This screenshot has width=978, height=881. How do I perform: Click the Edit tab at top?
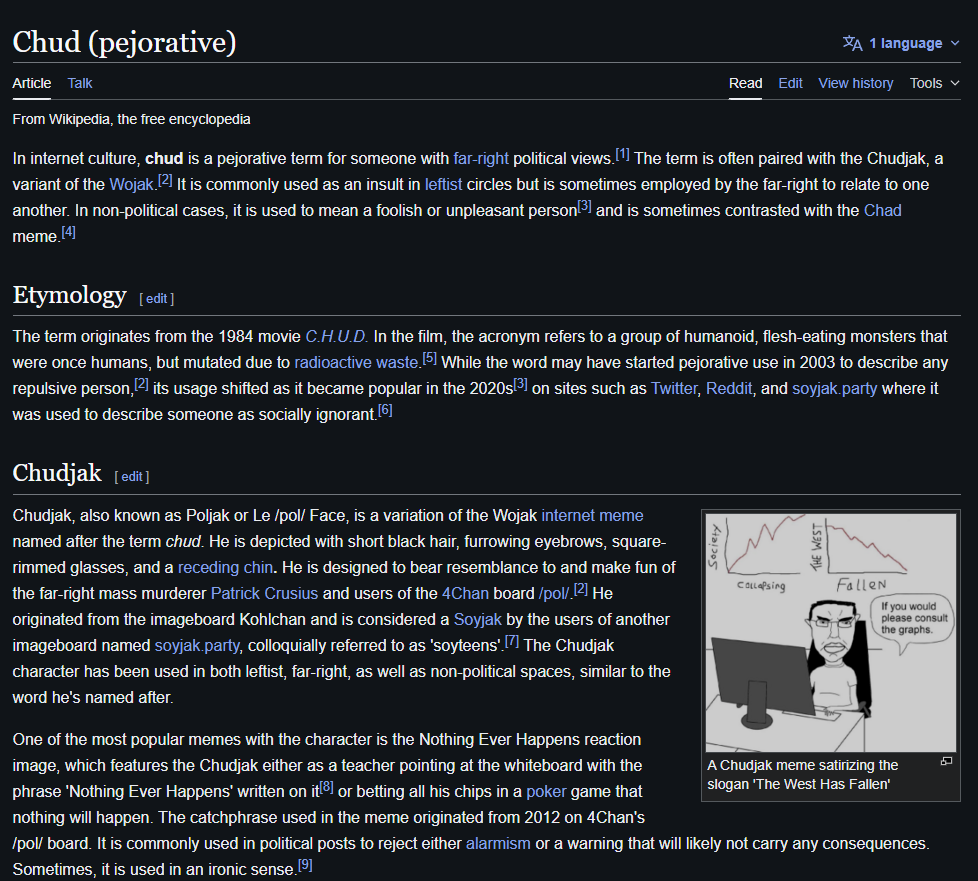[790, 83]
